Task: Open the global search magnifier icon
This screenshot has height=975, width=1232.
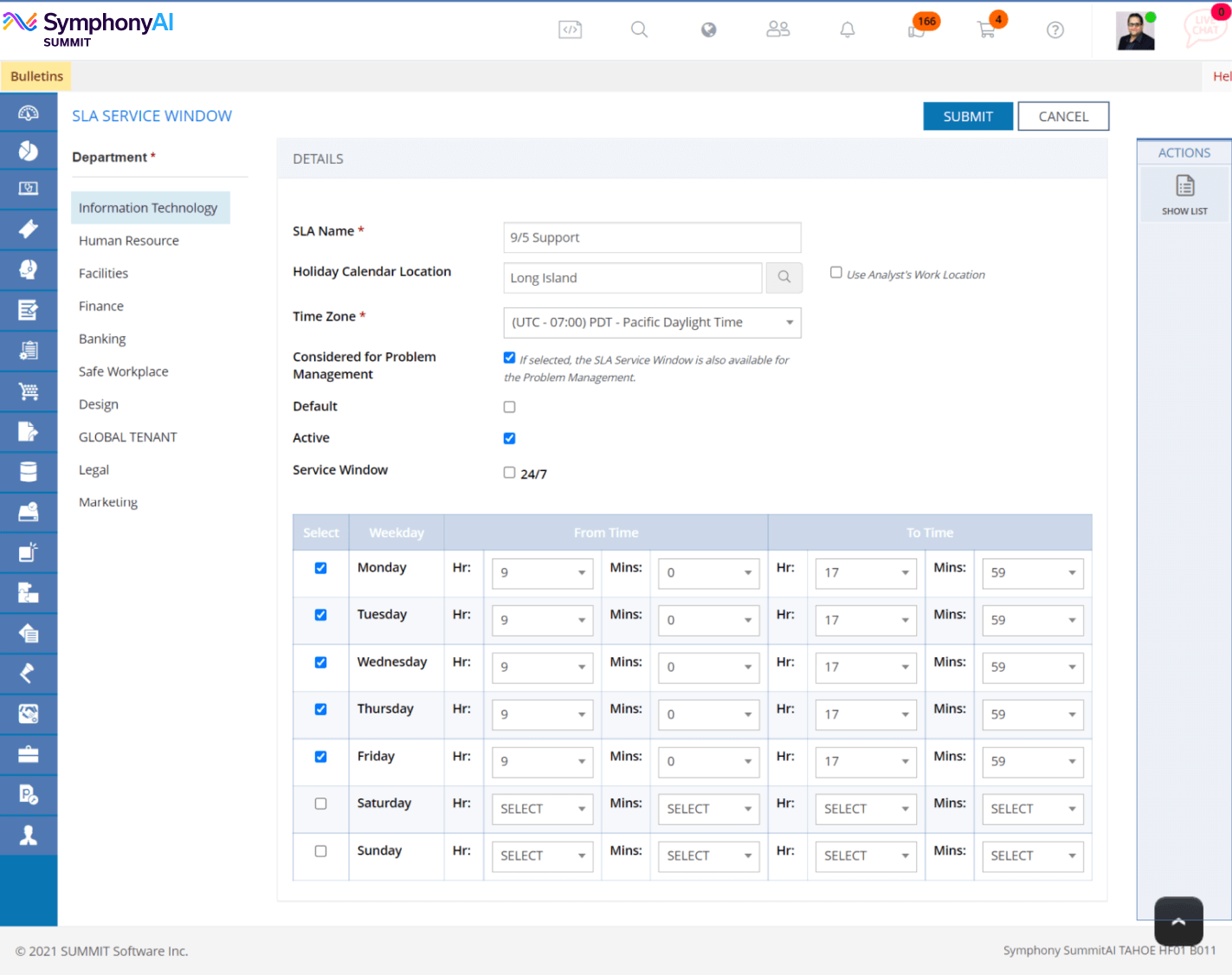Action: point(639,29)
